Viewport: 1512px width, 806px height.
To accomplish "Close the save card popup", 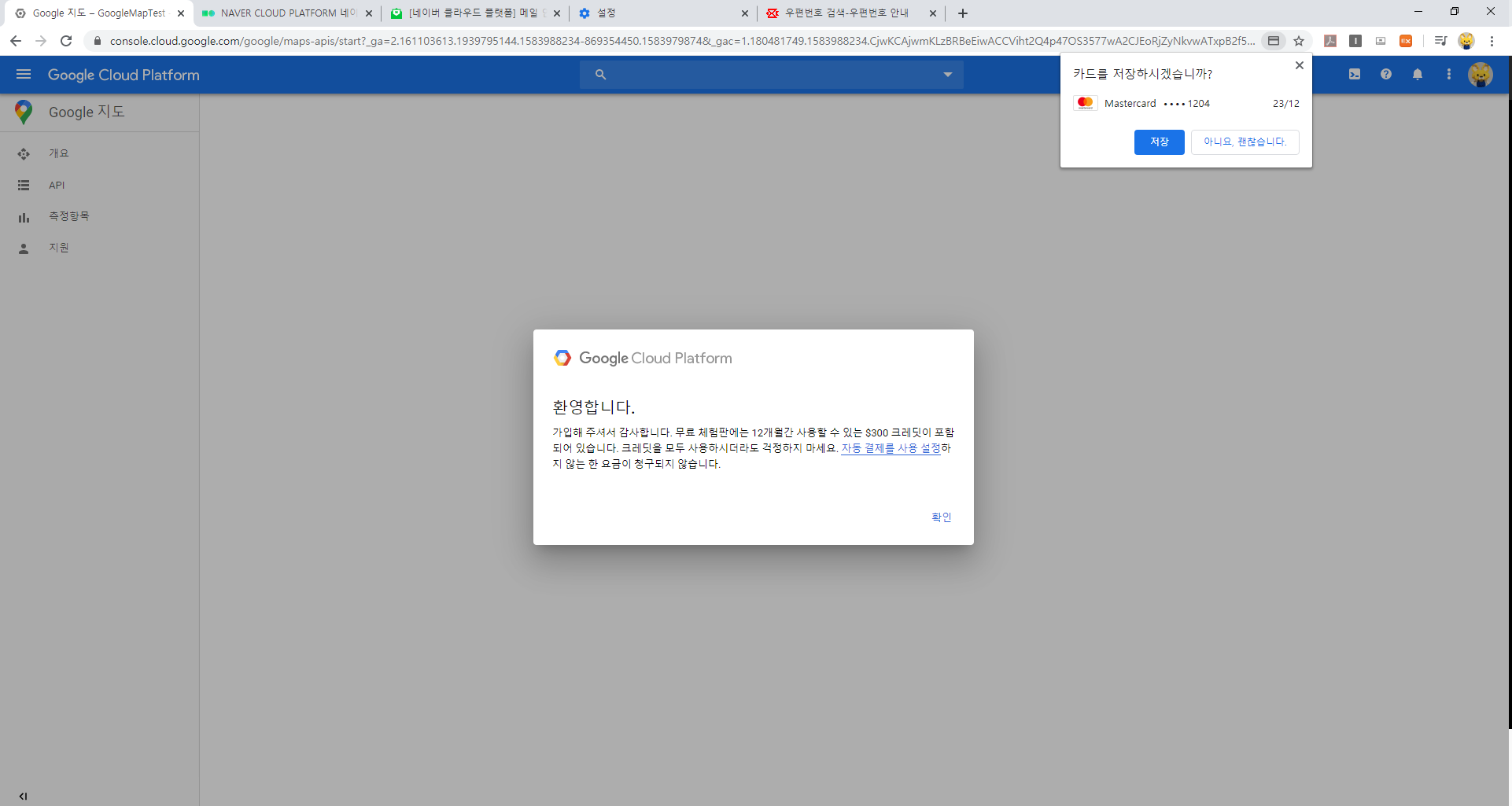I will (1300, 65).
